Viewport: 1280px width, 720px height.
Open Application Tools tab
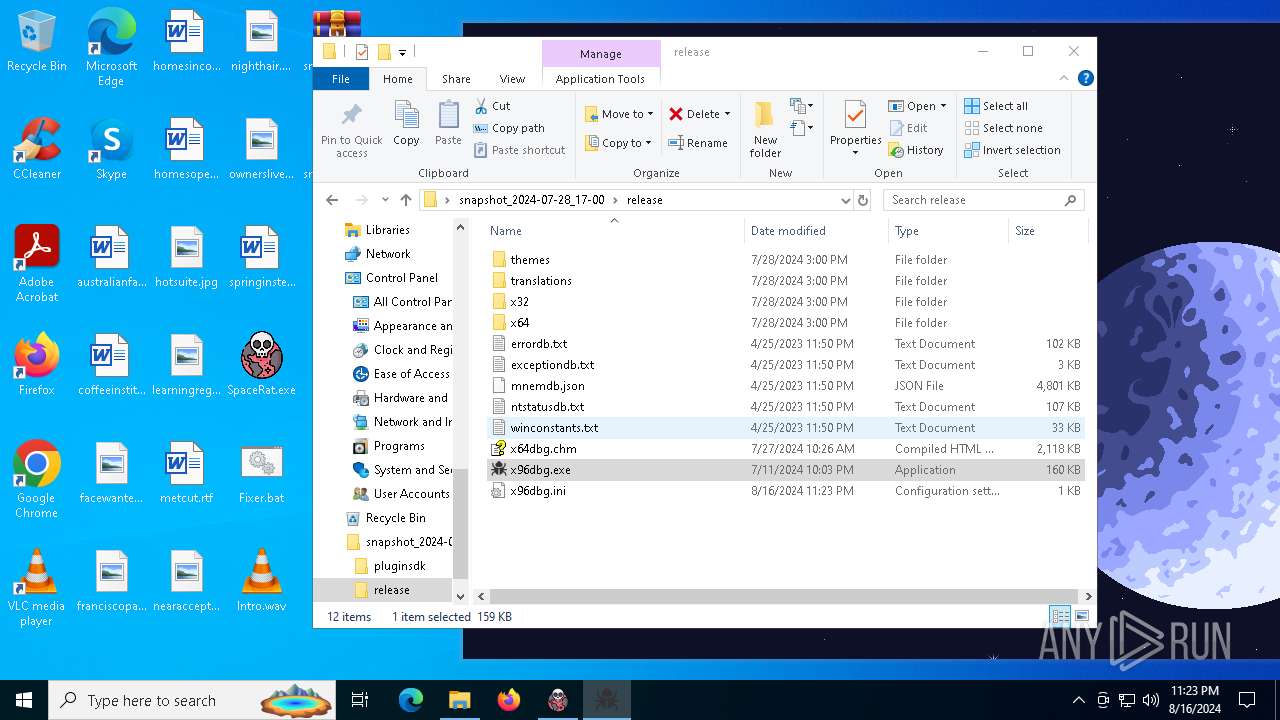[x=601, y=79]
